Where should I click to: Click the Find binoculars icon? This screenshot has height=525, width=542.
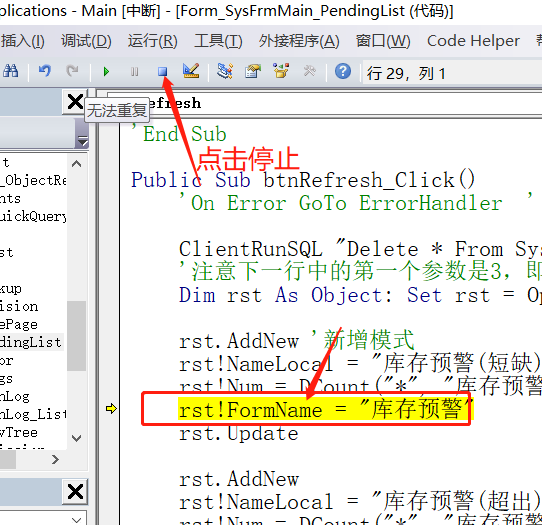(x=10, y=71)
